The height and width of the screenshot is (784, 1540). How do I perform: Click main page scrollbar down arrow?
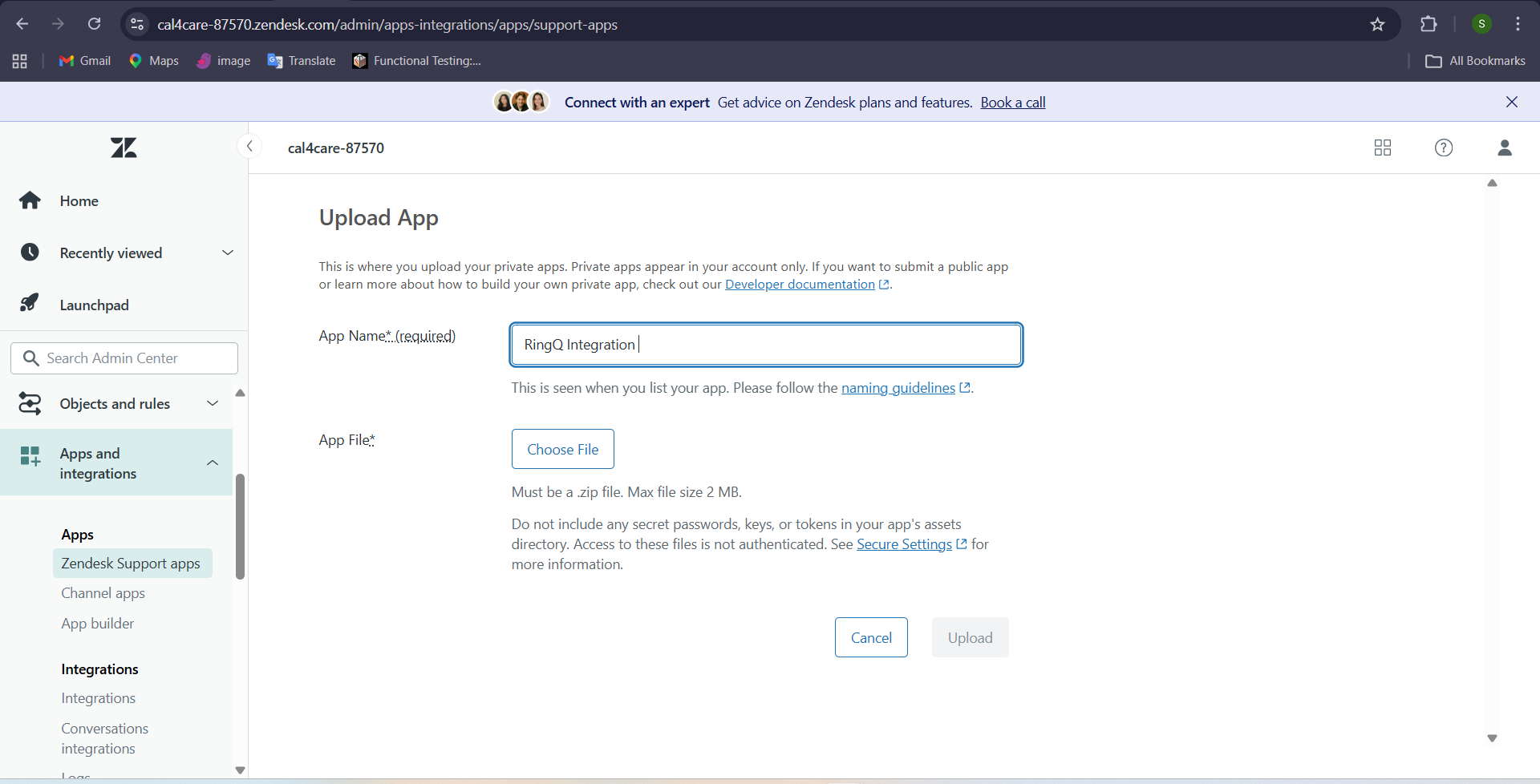click(1492, 738)
